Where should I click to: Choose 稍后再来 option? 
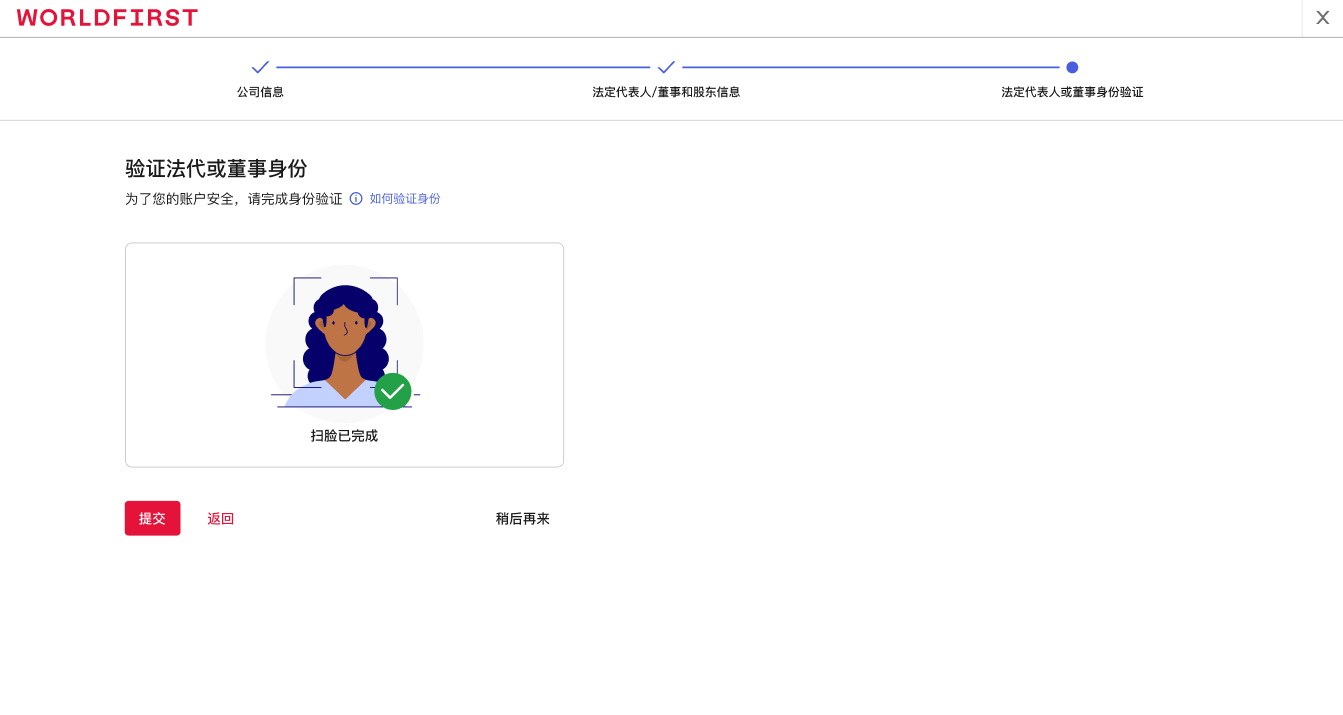pos(522,518)
